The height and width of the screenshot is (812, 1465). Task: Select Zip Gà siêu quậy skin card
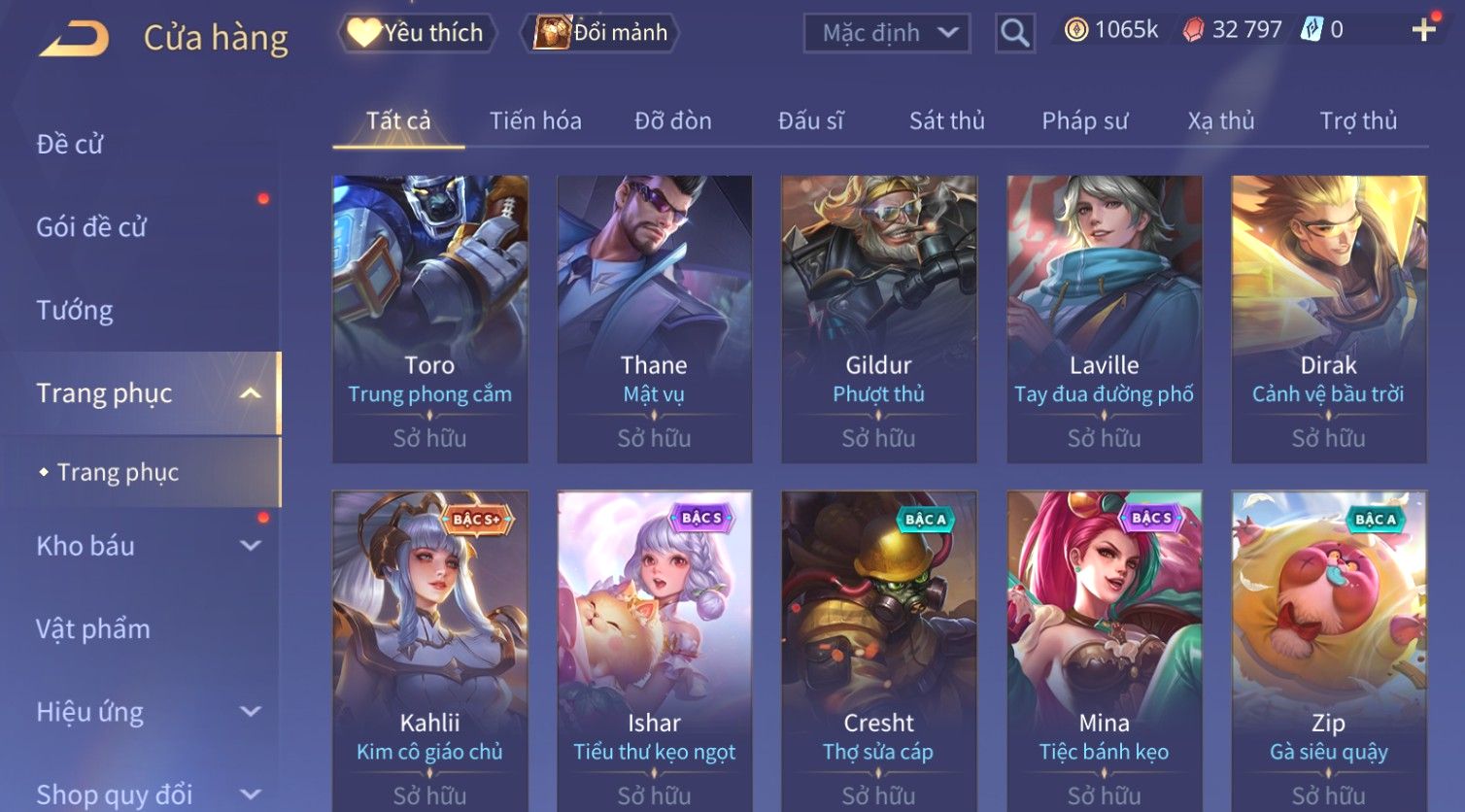[1329, 651]
